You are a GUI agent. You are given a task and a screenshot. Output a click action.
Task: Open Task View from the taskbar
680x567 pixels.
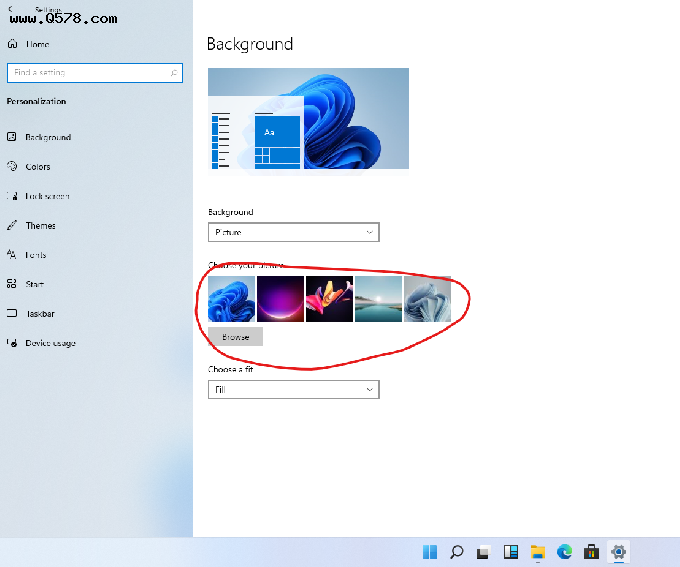pyautogui.click(x=484, y=552)
